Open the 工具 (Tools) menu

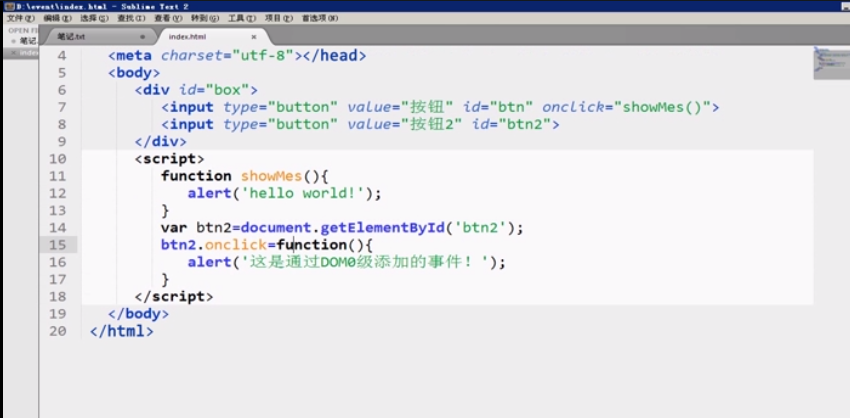point(242,18)
